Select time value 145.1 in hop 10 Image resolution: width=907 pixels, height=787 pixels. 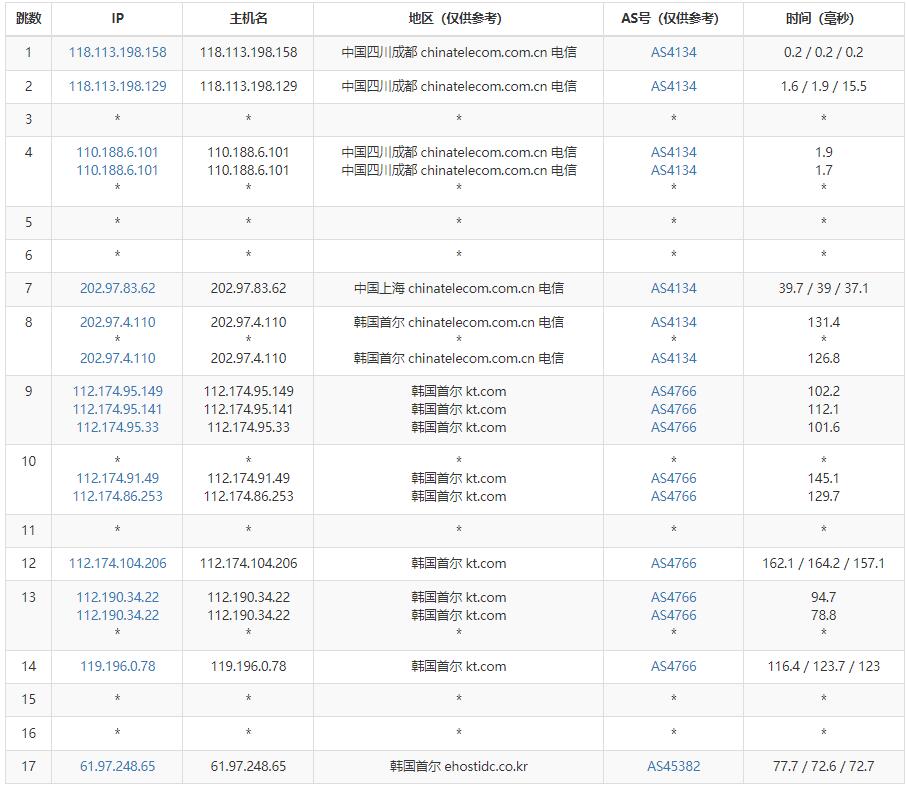[823, 478]
